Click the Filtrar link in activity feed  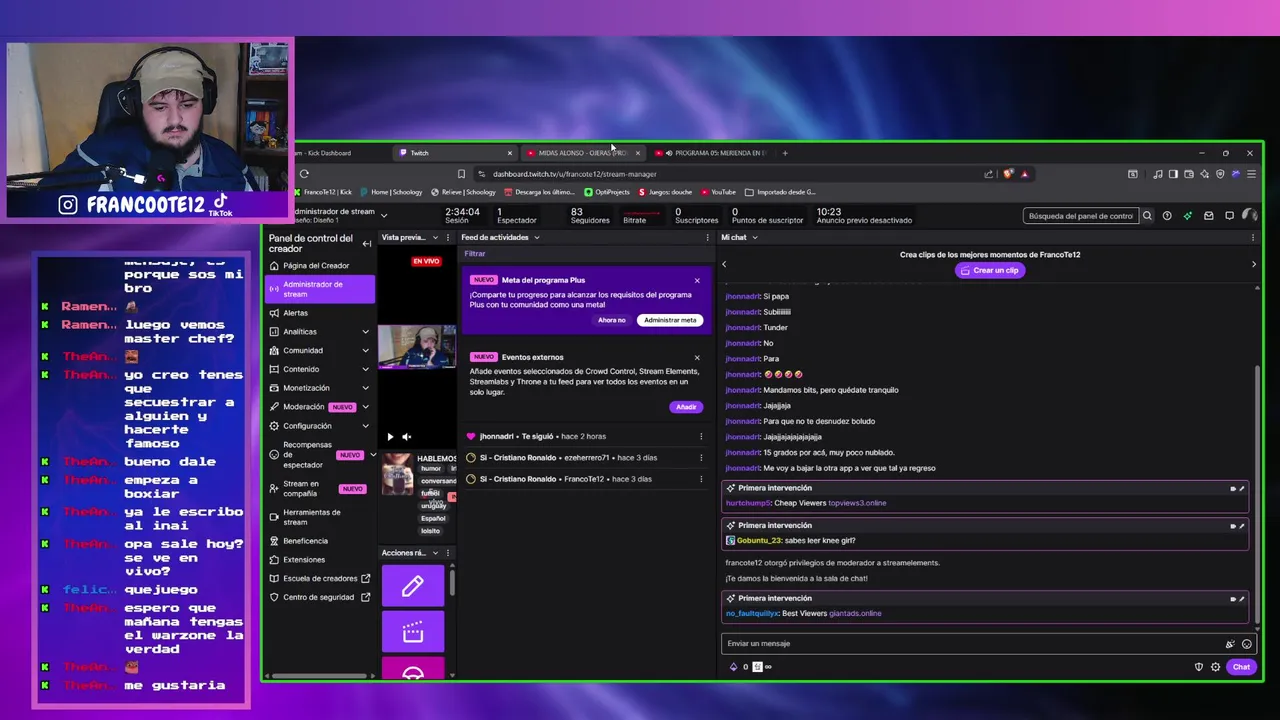tap(475, 254)
